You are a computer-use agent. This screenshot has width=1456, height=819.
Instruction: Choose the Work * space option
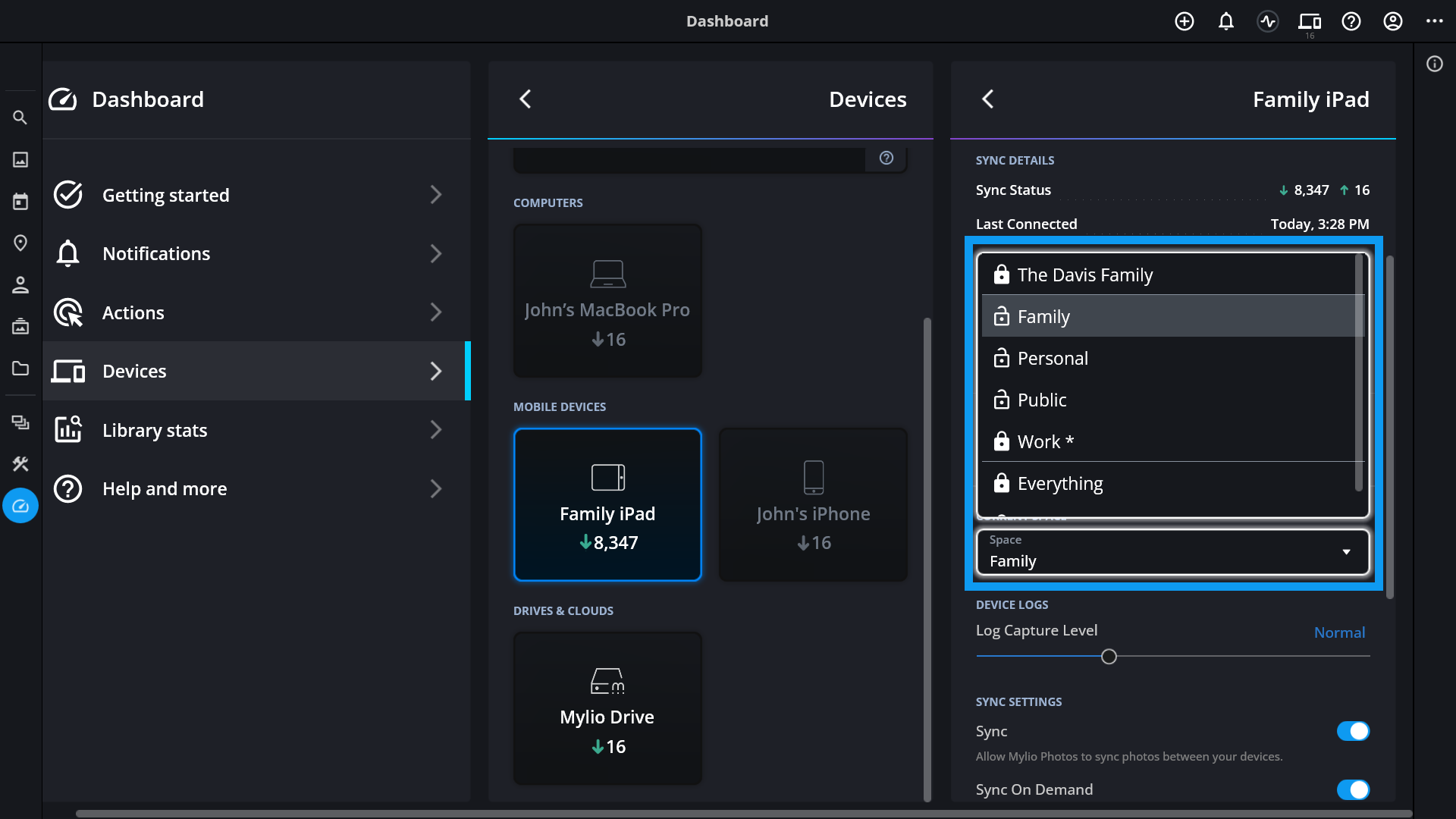[1045, 442]
